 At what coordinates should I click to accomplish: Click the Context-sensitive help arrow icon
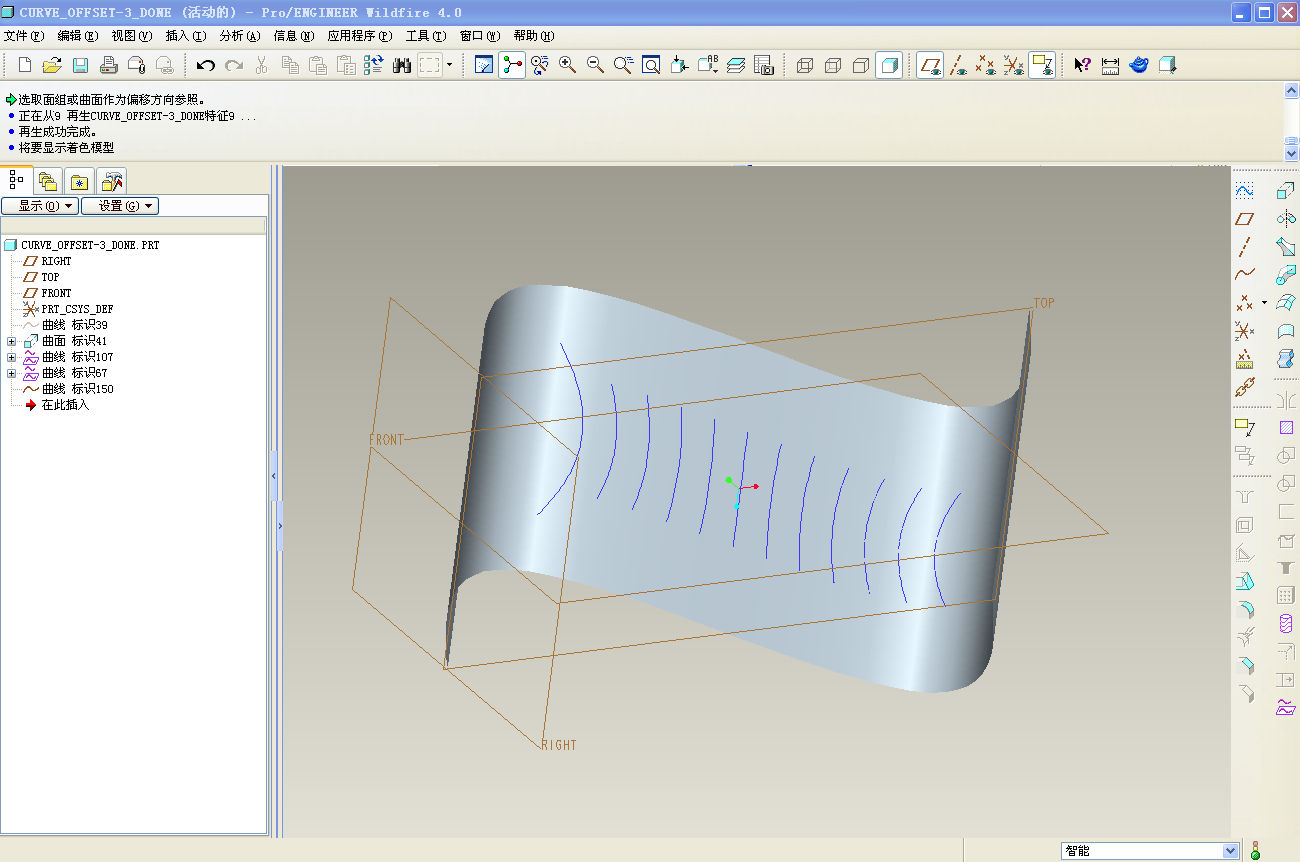point(1082,65)
